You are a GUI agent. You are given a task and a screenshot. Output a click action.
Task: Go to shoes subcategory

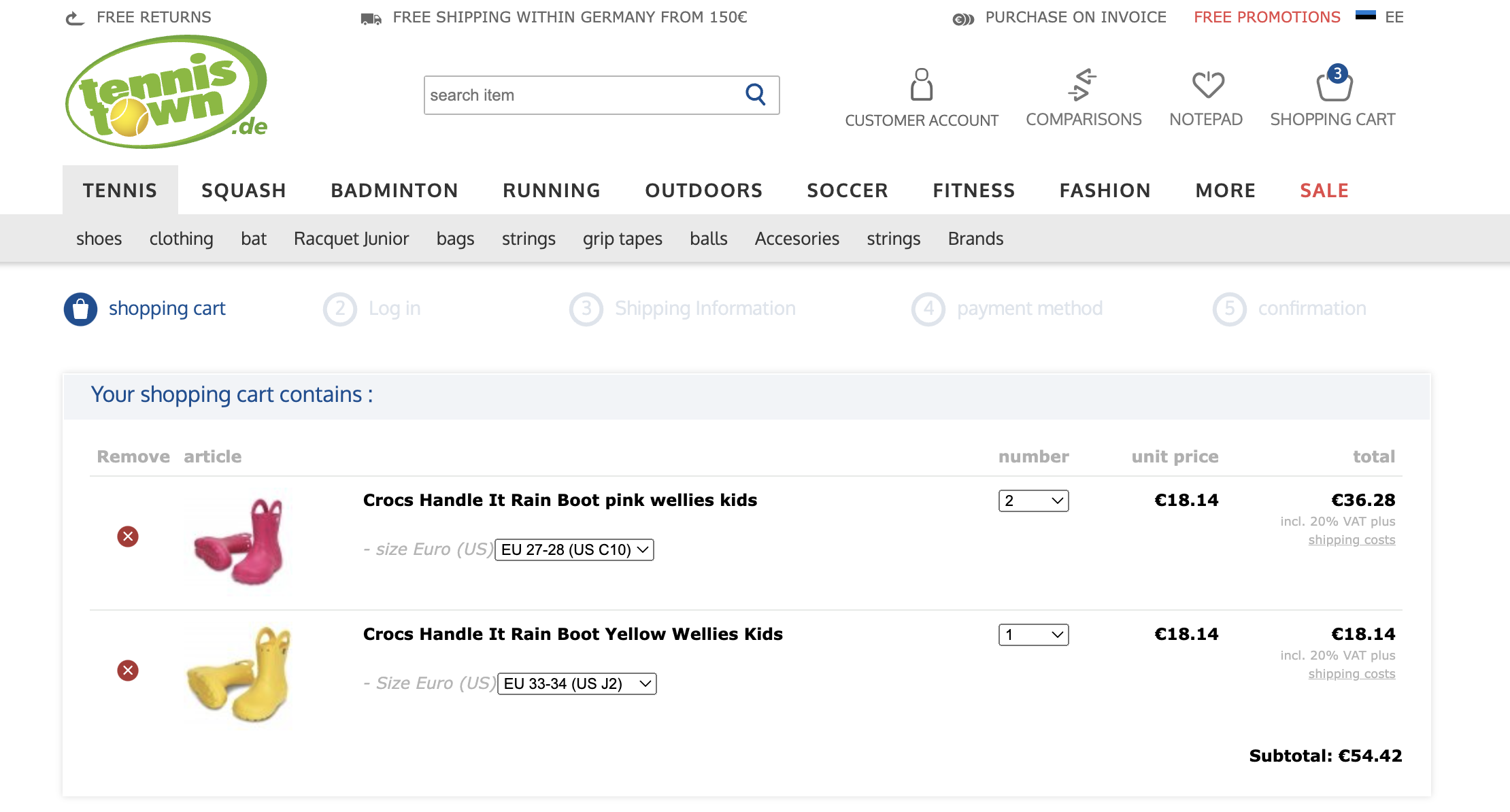click(x=99, y=239)
